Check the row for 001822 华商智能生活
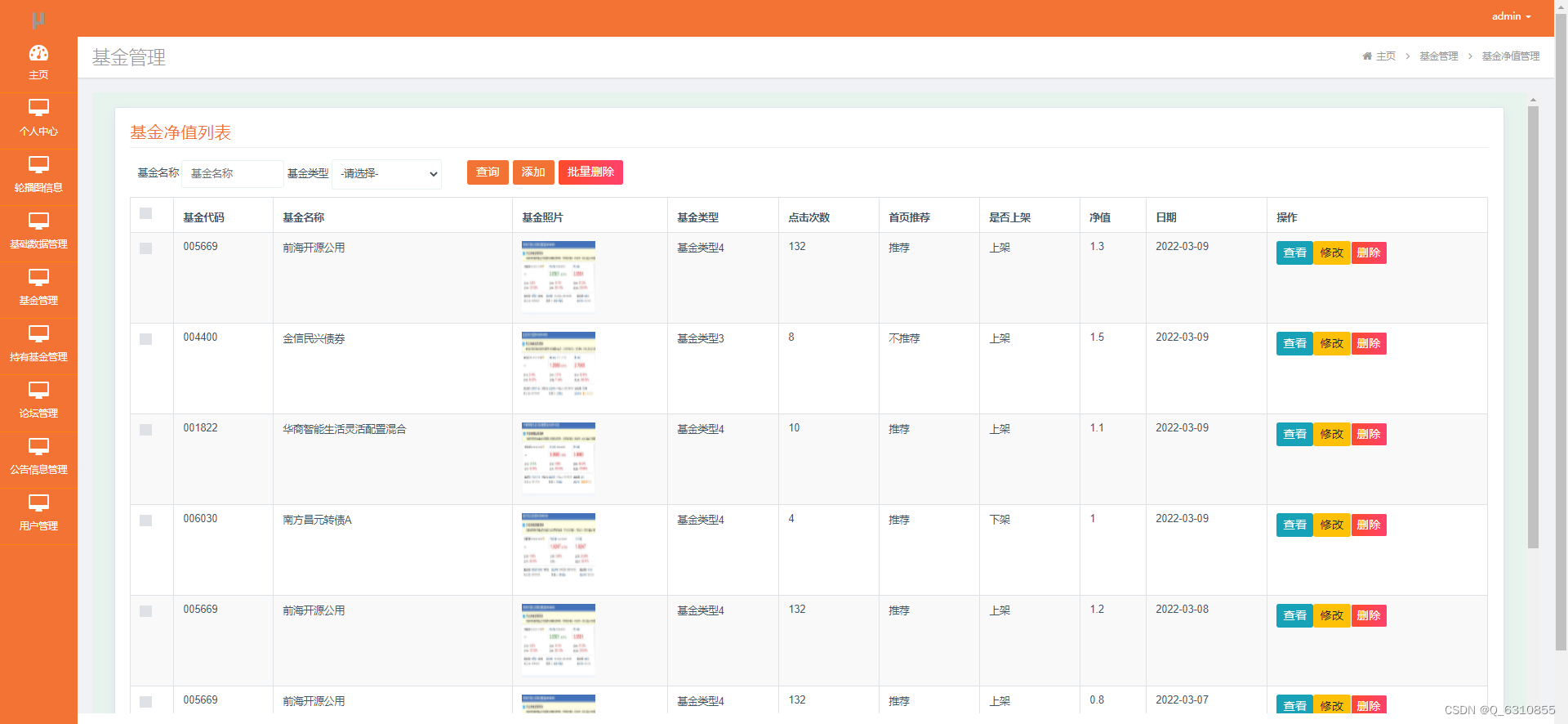Image resolution: width=1568 pixels, height=724 pixels. tap(146, 430)
